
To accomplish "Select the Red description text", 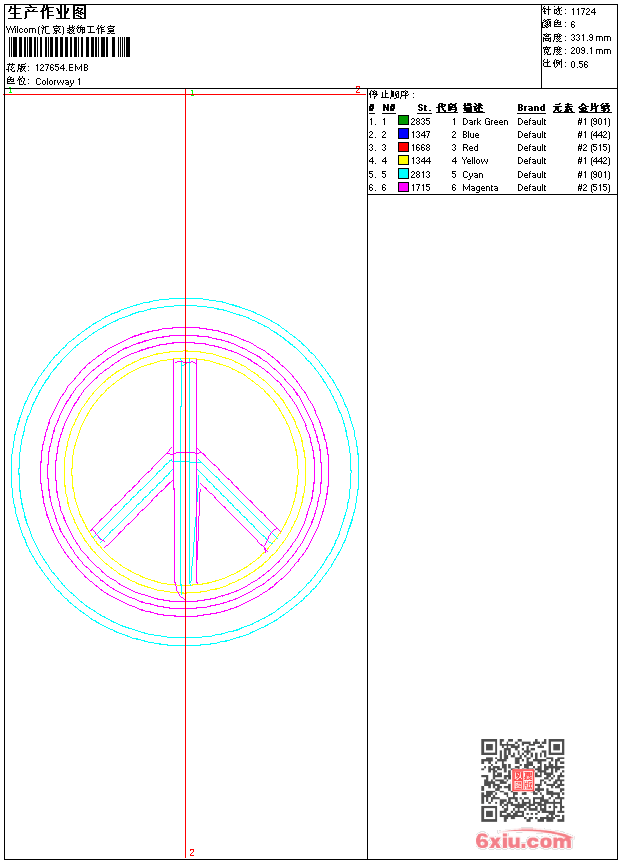I will (x=470, y=148).
